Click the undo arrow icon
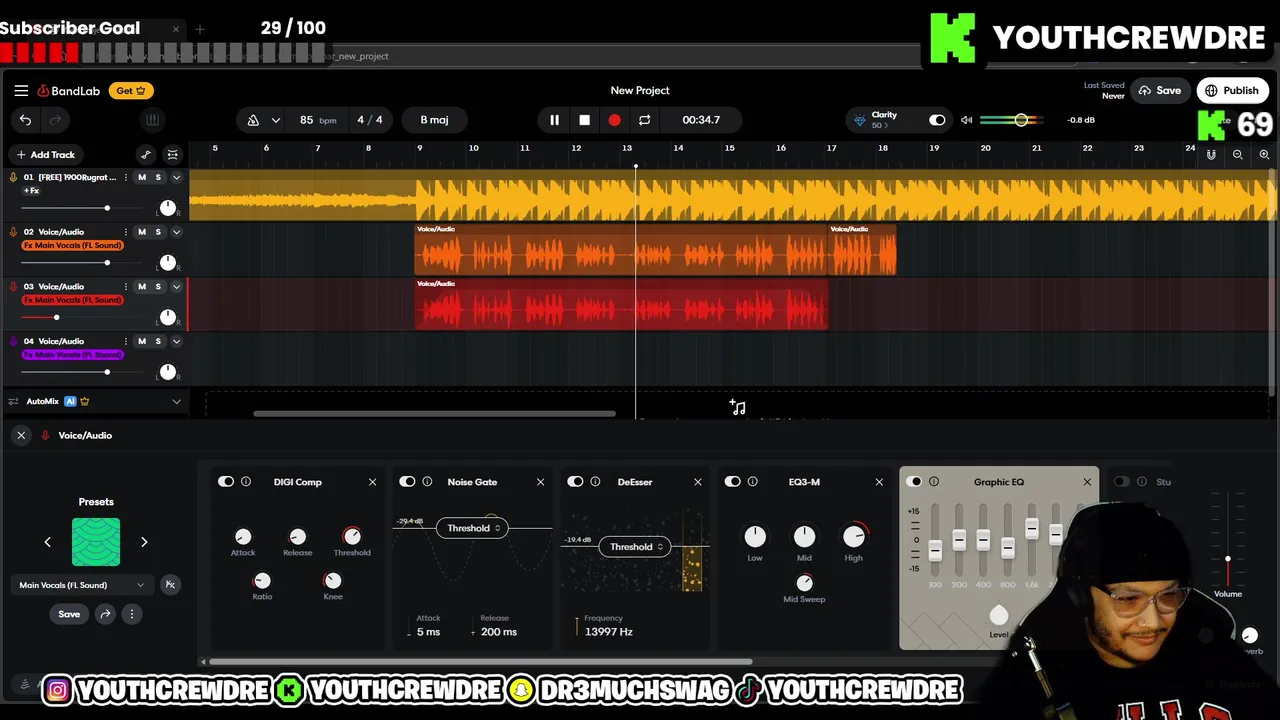The image size is (1280, 720). click(25, 120)
